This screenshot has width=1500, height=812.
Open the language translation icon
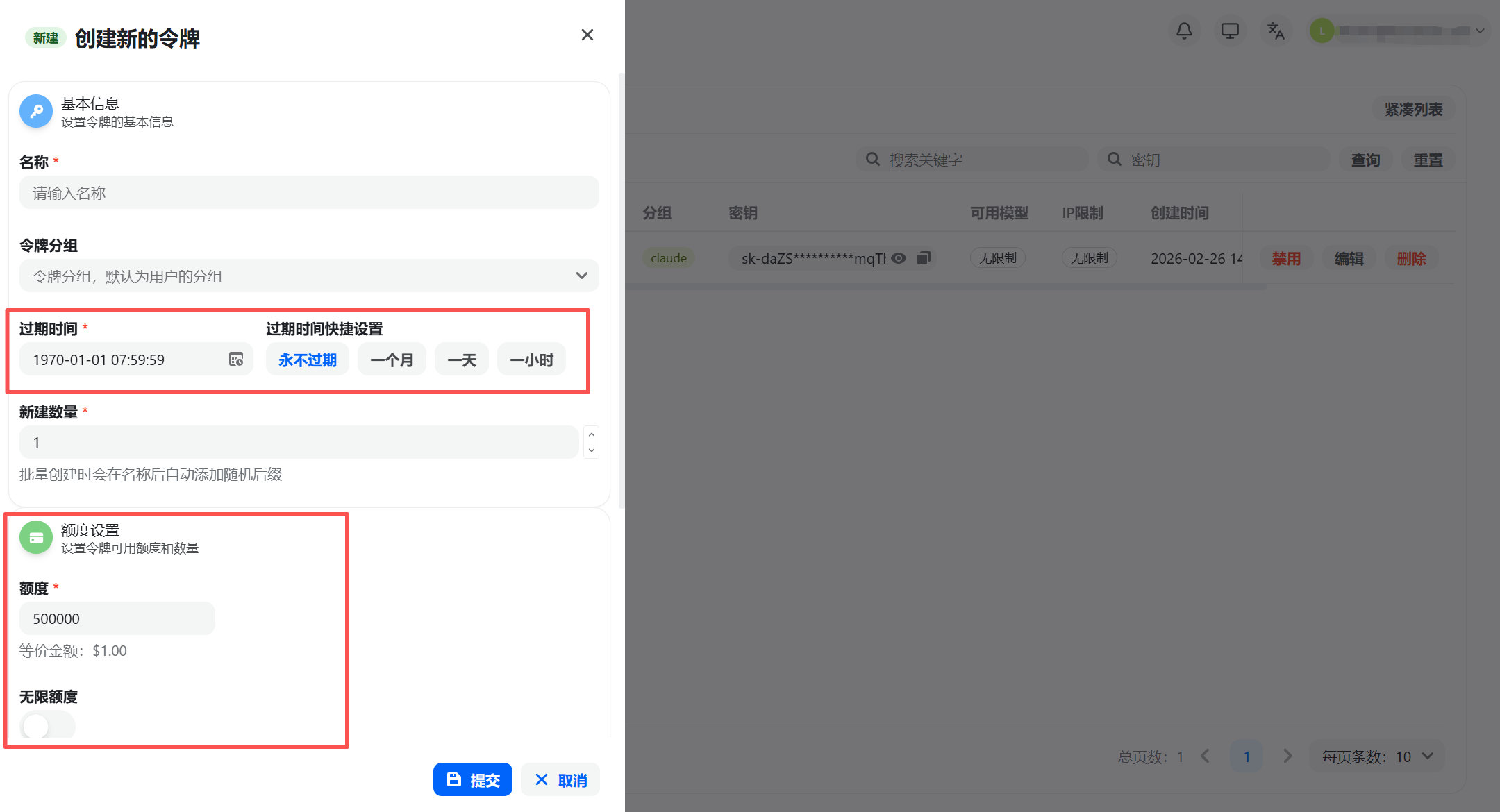click(x=1276, y=31)
